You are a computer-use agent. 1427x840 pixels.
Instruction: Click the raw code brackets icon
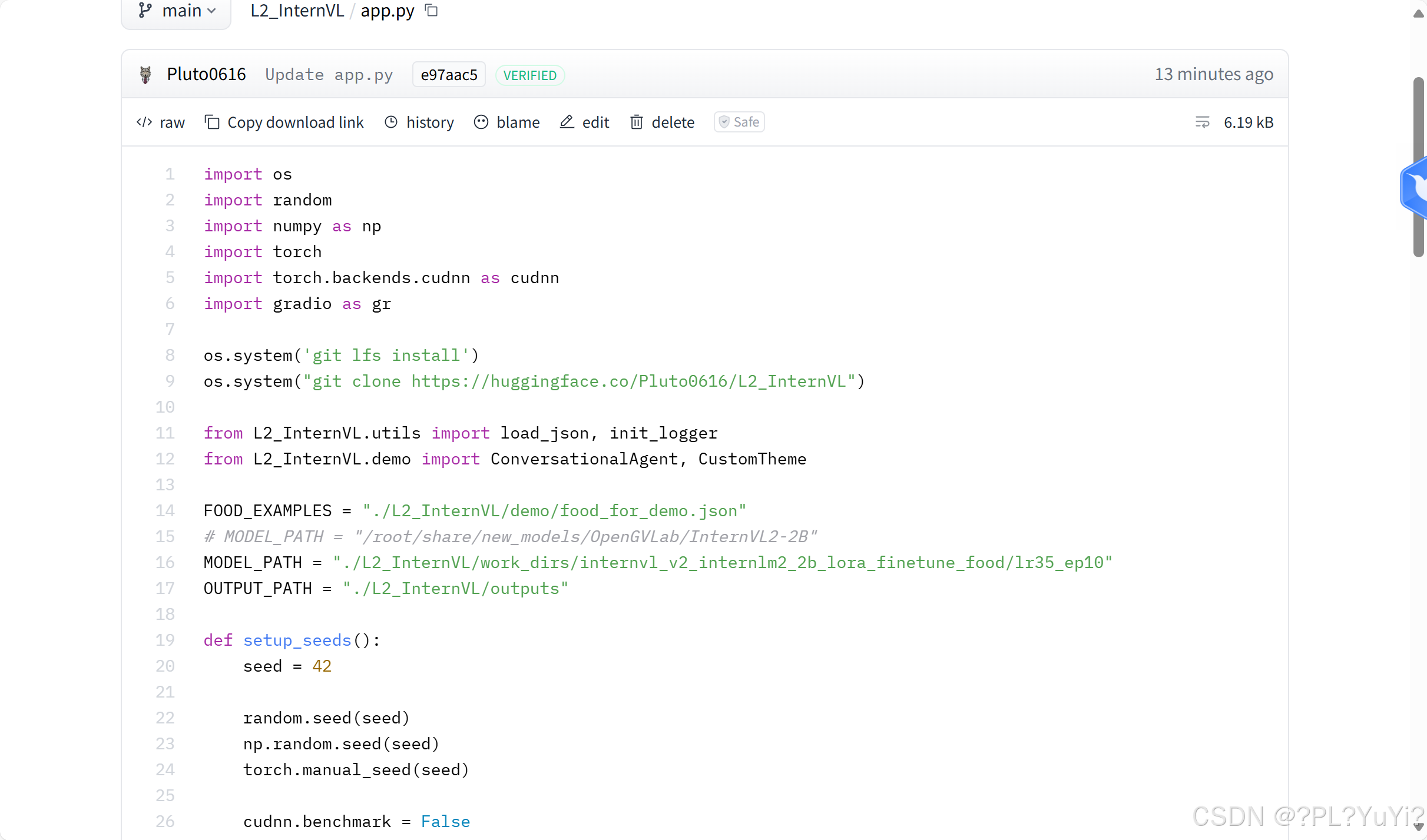144,122
